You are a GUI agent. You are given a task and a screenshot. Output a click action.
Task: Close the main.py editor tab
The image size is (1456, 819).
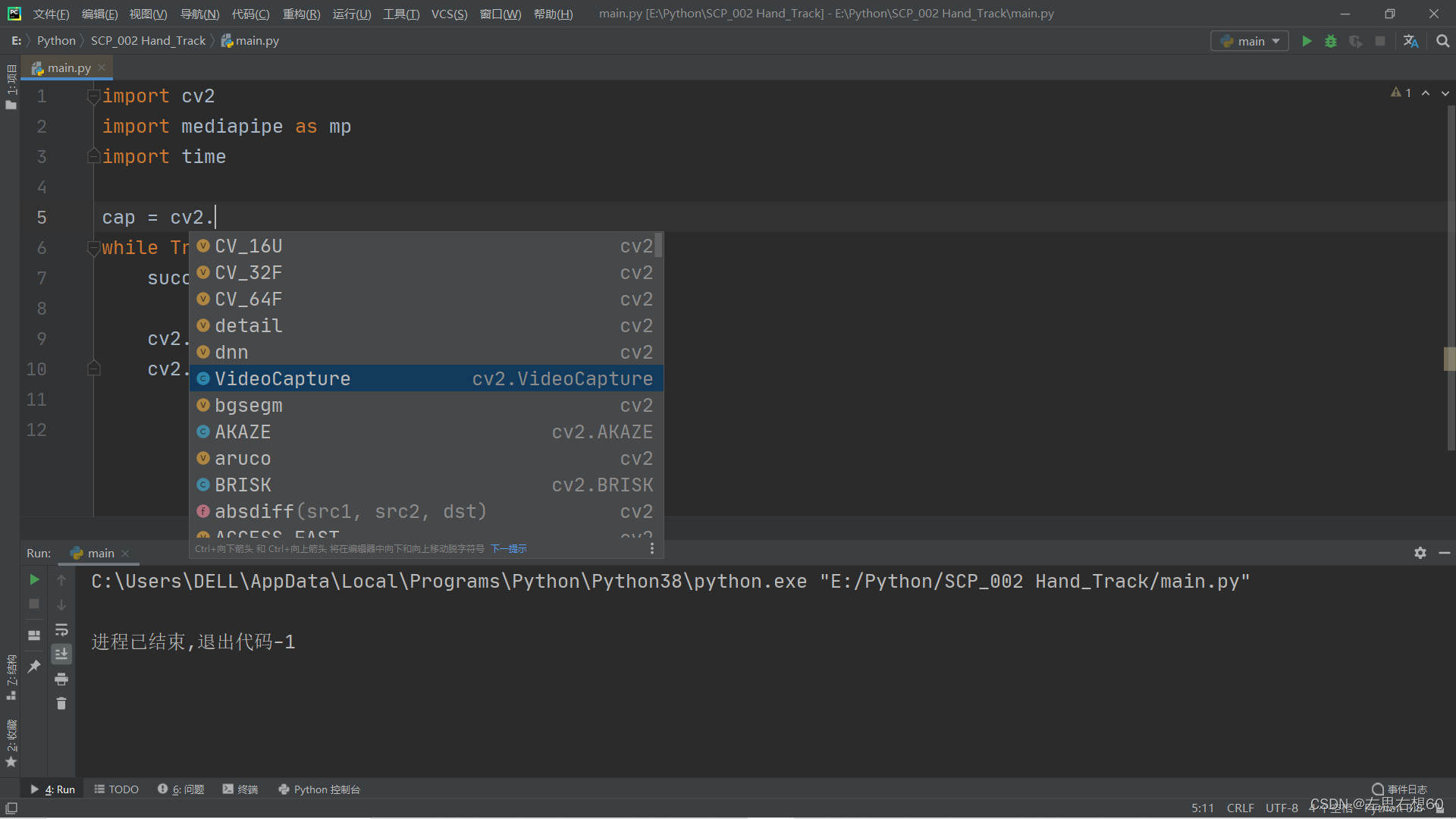(102, 67)
